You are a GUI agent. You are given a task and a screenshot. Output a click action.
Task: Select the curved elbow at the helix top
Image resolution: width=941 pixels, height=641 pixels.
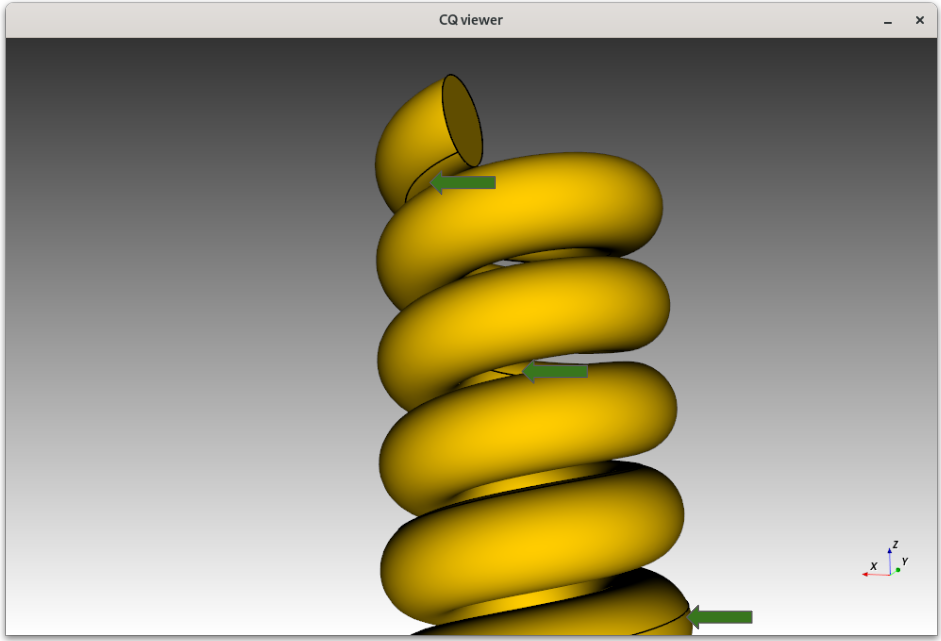click(x=410, y=140)
